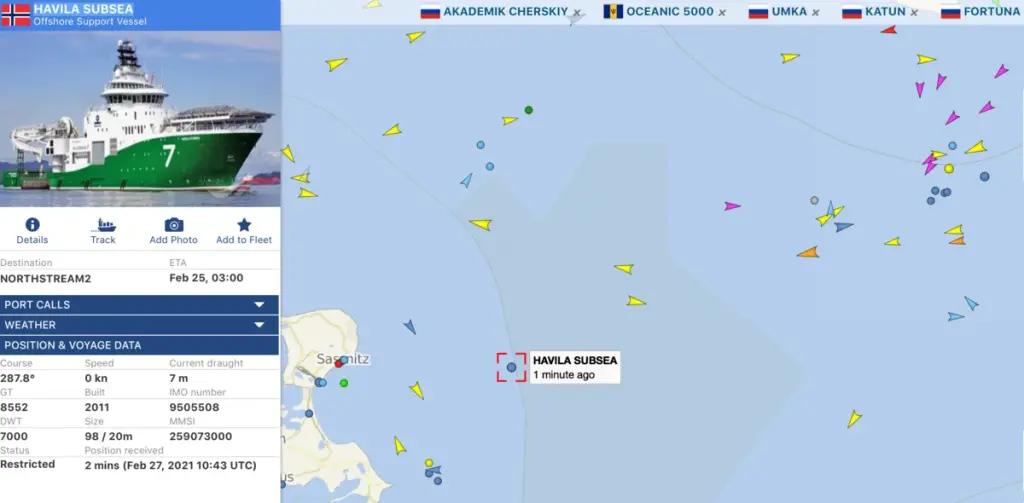Click the HAVILA SUBSEA vessel name title
1024x503 pixels.
coord(84,9)
